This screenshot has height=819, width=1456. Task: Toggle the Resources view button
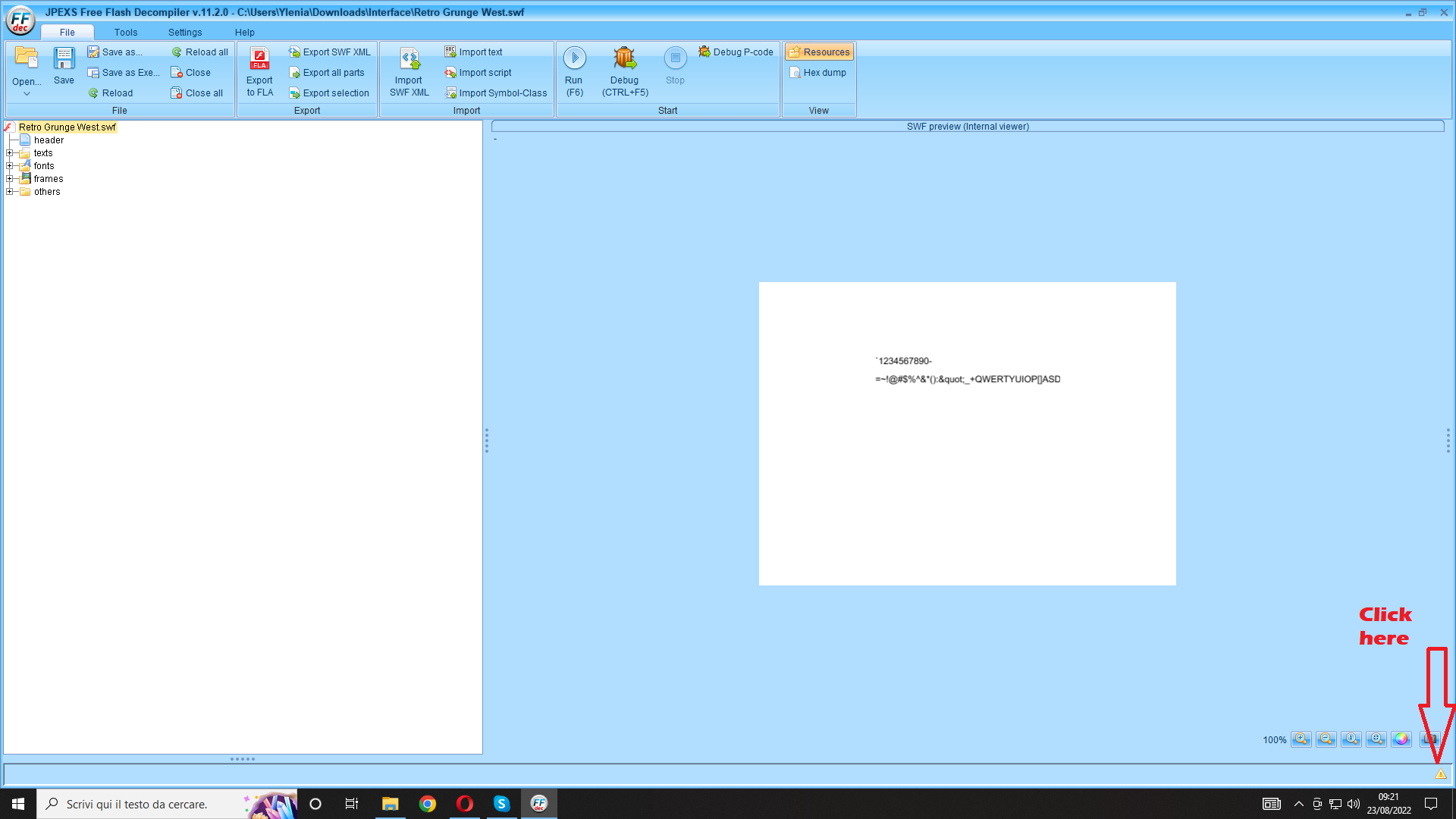(819, 52)
